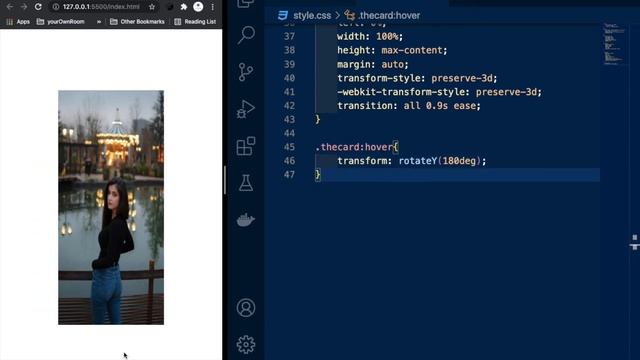Click the browser forward arrow
Viewport: 640px width, 360px height.
point(24,7)
